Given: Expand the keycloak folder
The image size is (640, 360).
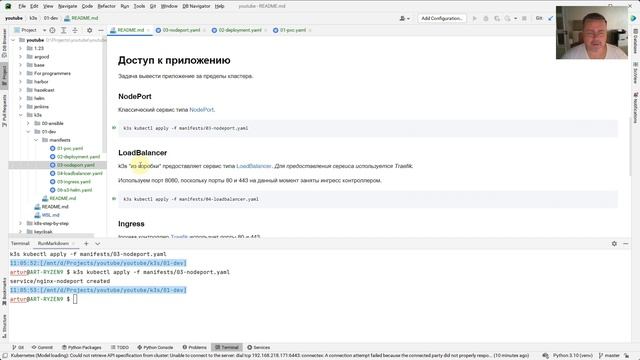Looking at the screenshot, I should point(21,232).
